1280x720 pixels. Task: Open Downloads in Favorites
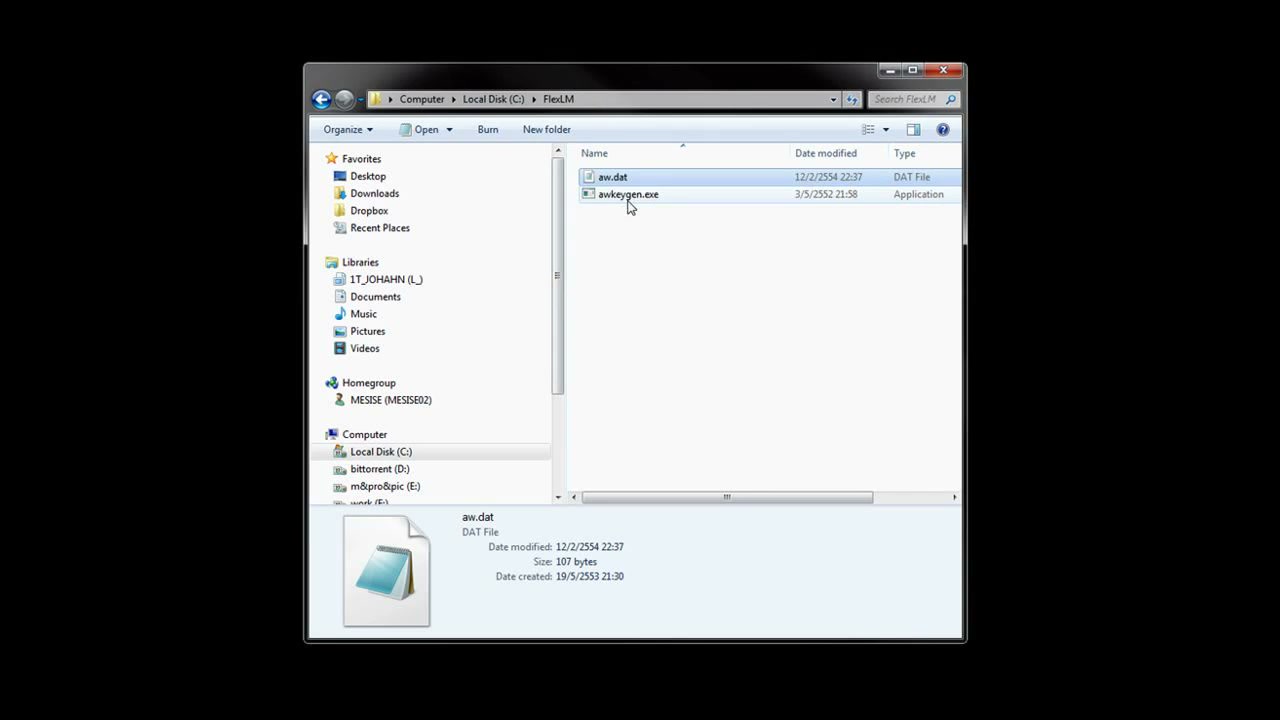coord(374,193)
